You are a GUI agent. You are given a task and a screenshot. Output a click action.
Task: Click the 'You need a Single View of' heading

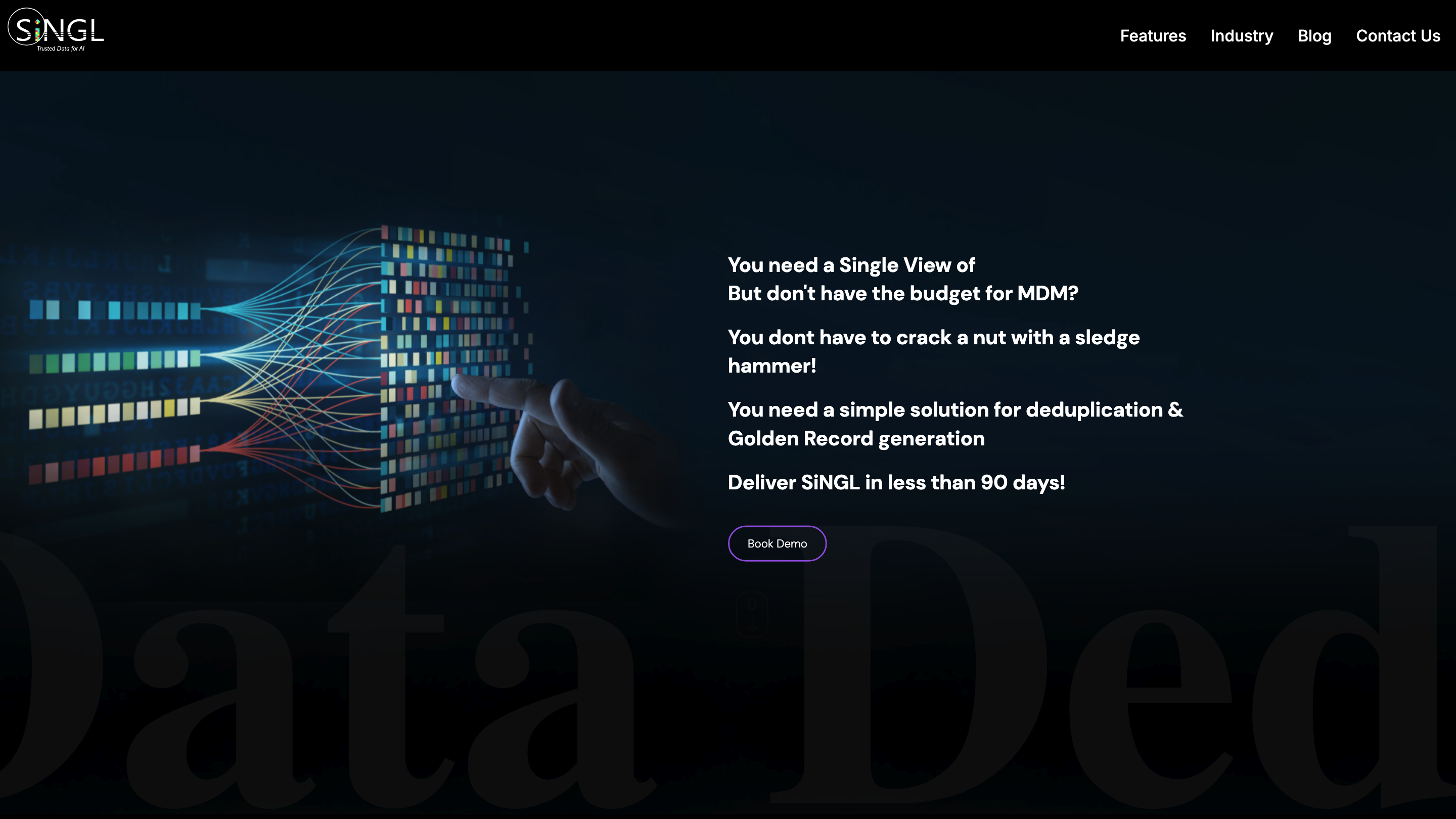pos(851,265)
